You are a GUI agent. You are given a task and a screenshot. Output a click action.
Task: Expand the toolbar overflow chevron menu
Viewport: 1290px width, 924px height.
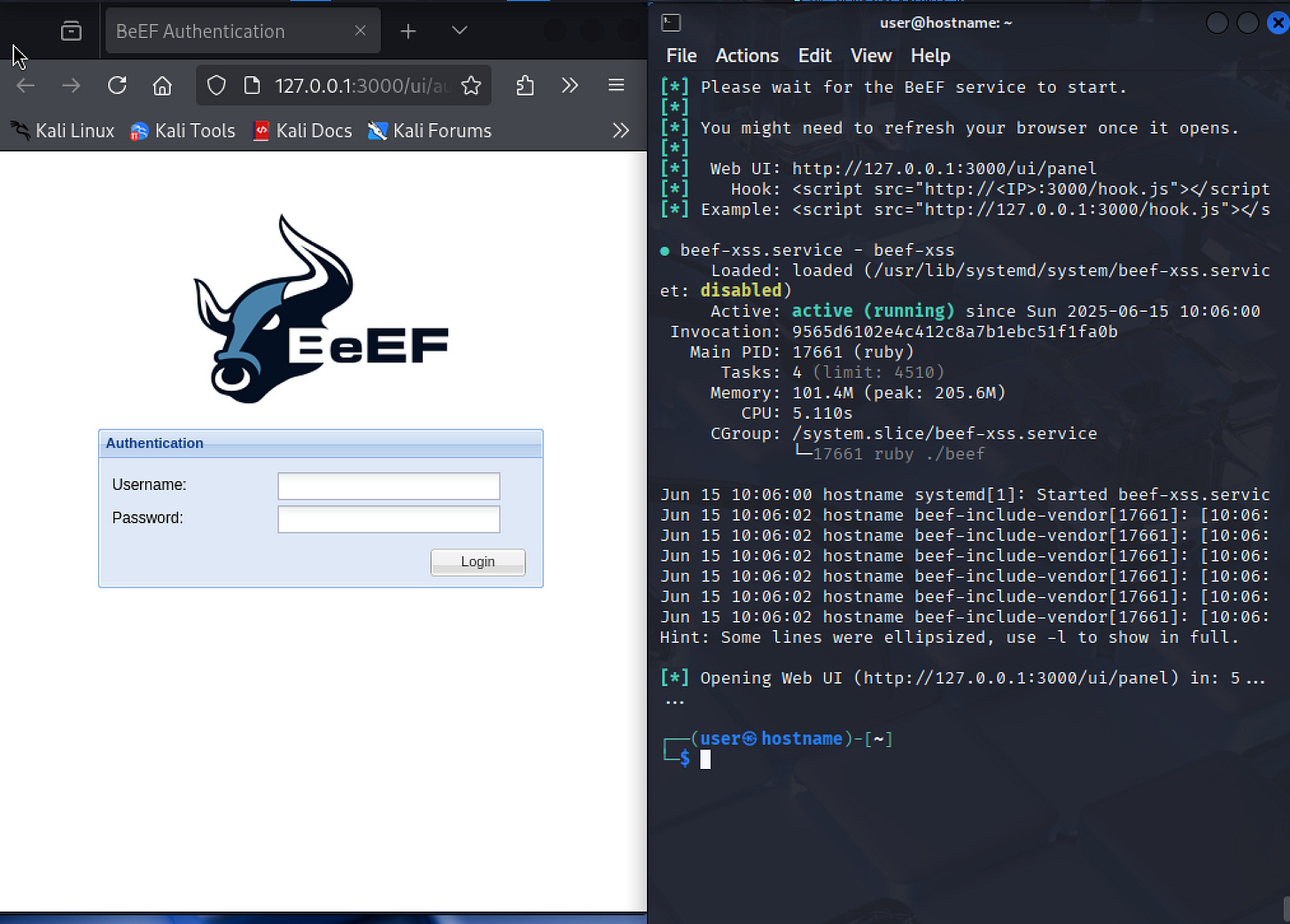[570, 85]
